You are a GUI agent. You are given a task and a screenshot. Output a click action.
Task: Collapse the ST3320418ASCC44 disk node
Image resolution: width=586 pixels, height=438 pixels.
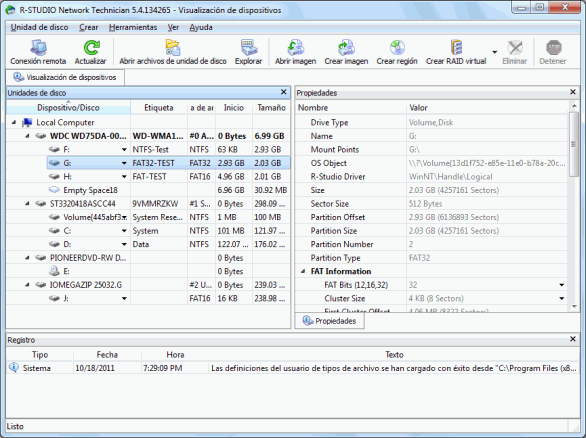coord(27,203)
